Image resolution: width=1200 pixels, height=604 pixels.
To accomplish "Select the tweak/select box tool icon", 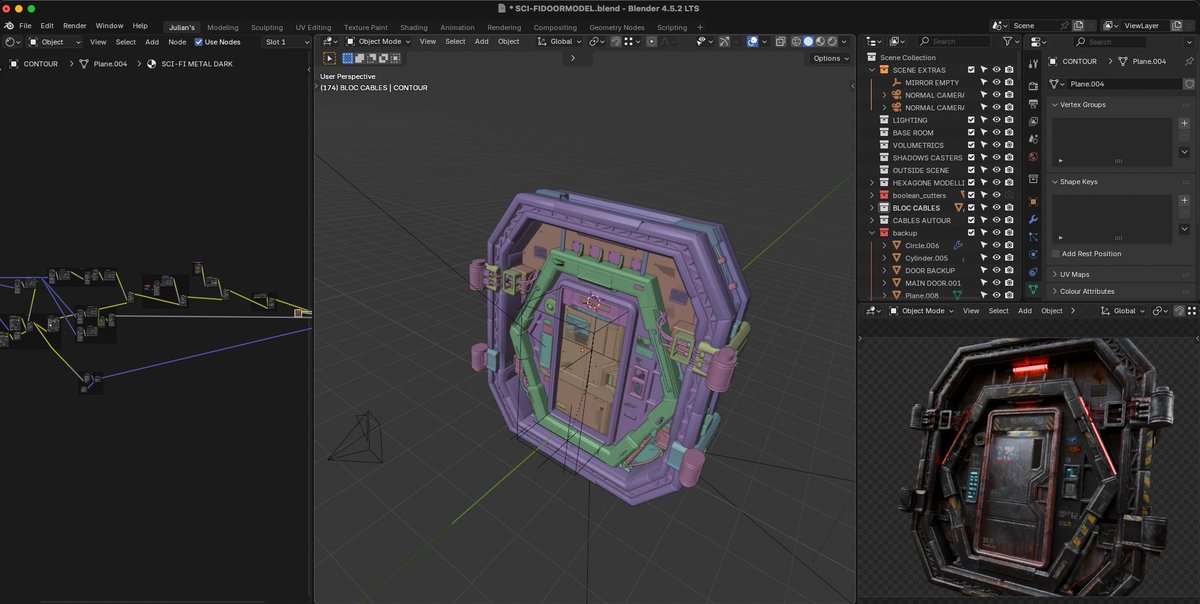I will tap(330, 58).
